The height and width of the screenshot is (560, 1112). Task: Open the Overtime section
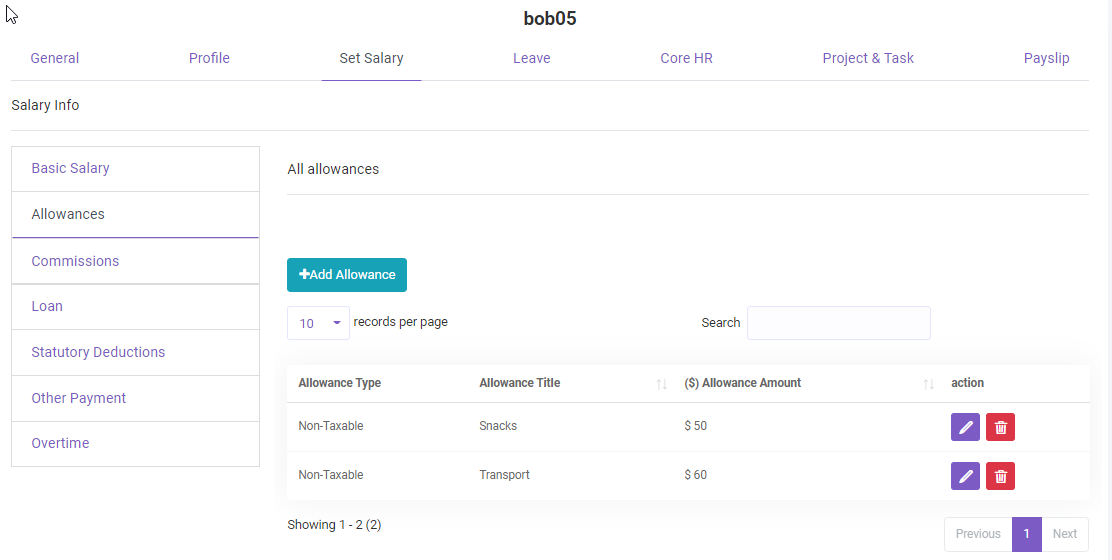(60, 443)
